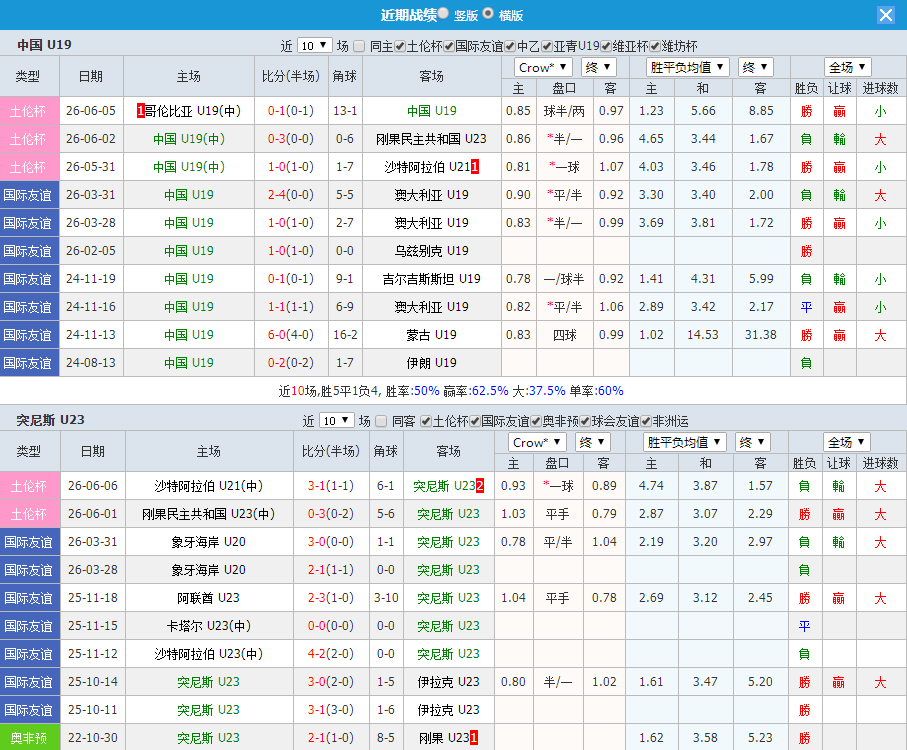The image size is (907, 750).
Task: Toggle 同客 checkbox for 突尼斯 U23
Action: click(381, 422)
